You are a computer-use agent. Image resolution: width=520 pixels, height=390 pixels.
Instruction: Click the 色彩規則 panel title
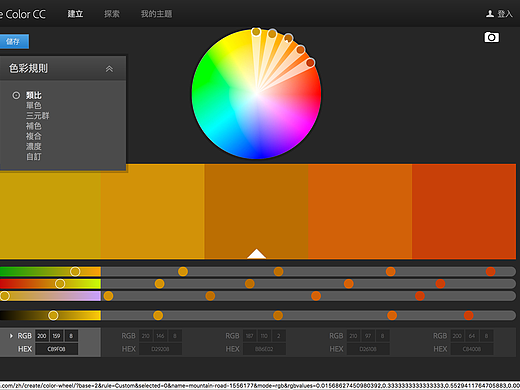pyautogui.click(x=28, y=68)
